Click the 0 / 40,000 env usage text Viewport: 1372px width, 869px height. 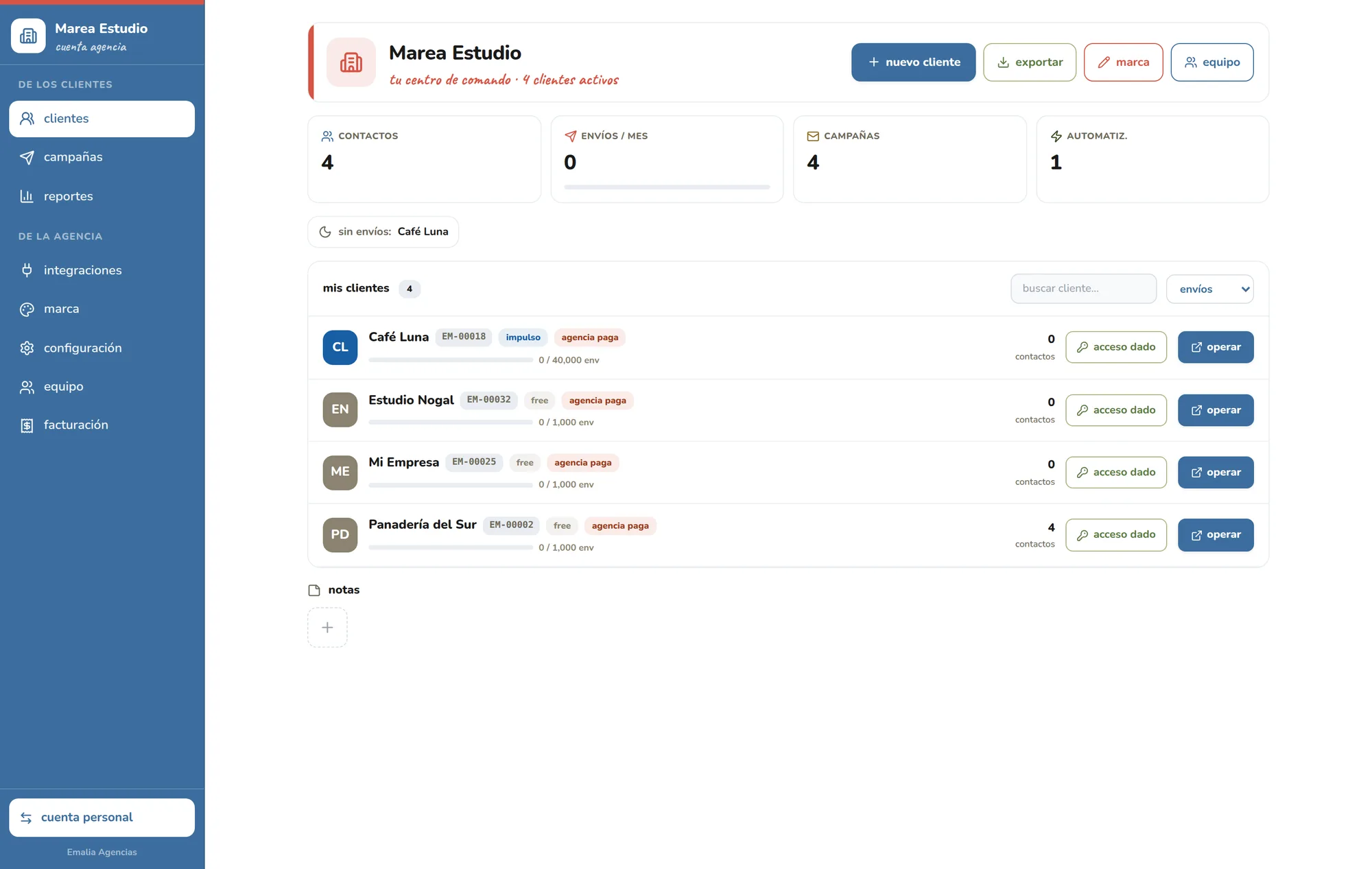(569, 360)
